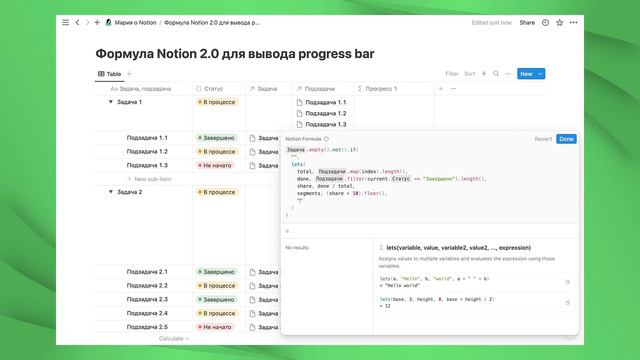Select the Подзадача 2.4 row title
The image size is (640, 360).
point(147,313)
